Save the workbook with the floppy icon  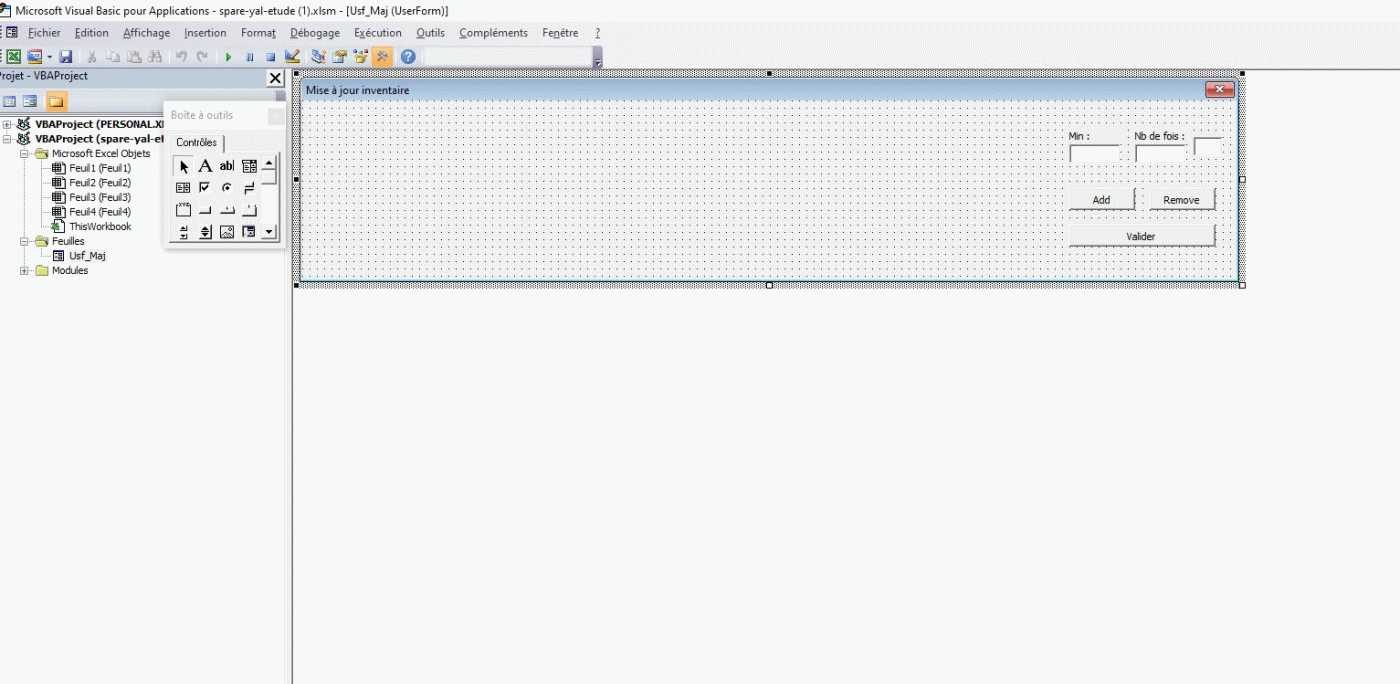(66, 57)
